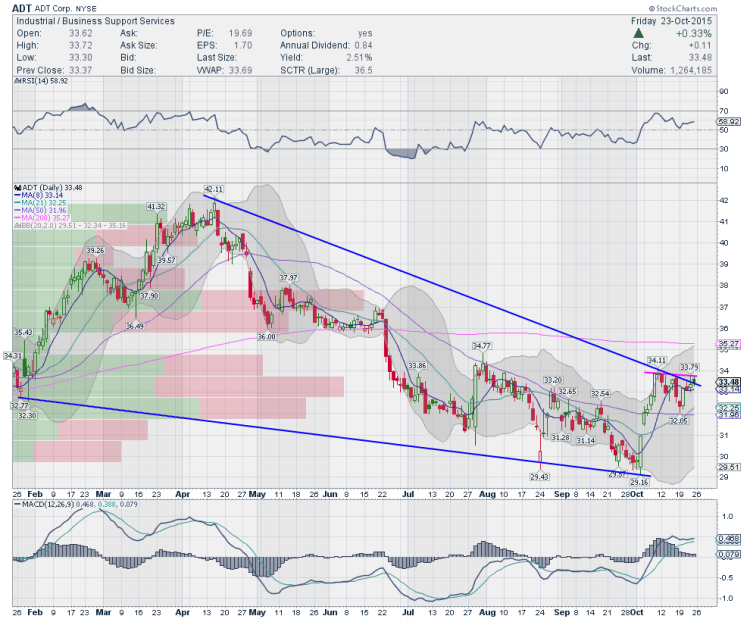This screenshot has height=619, width=750.
Task: Click the date 'Friday 23-Oct-2015'
Action: (x=671, y=21)
